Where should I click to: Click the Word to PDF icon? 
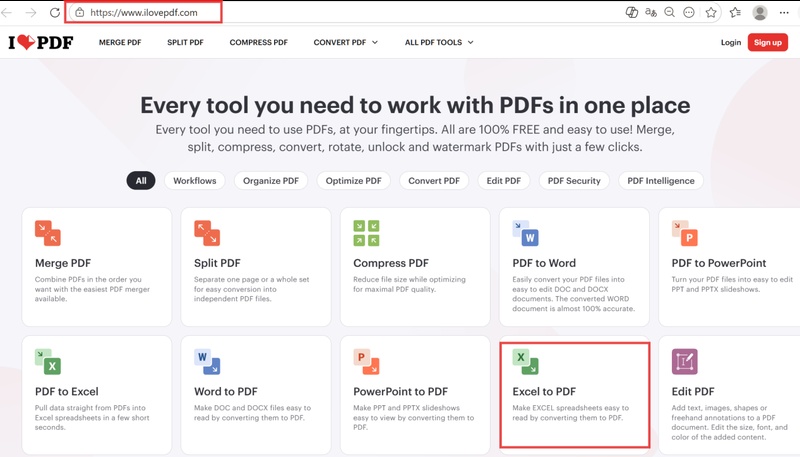click(207, 362)
